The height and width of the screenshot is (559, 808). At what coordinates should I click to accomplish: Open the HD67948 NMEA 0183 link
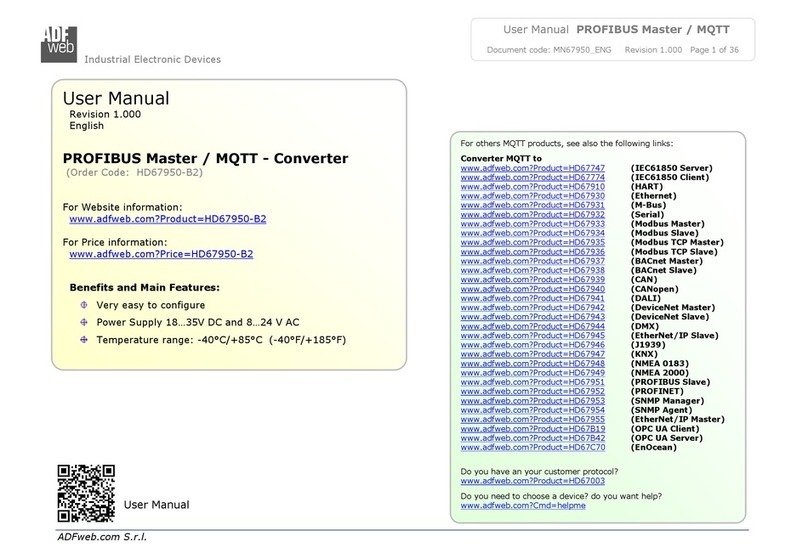click(x=533, y=364)
